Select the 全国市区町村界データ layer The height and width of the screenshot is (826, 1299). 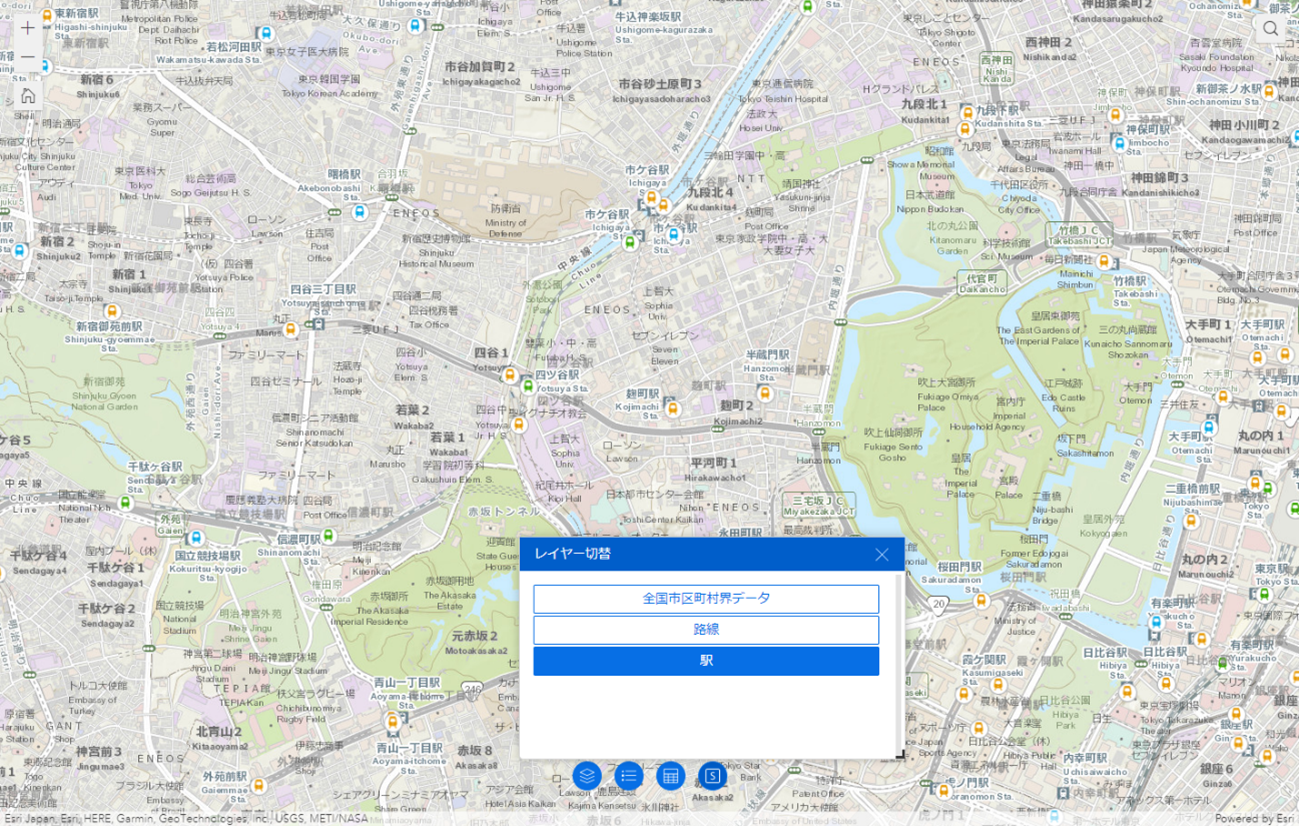[706, 599]
